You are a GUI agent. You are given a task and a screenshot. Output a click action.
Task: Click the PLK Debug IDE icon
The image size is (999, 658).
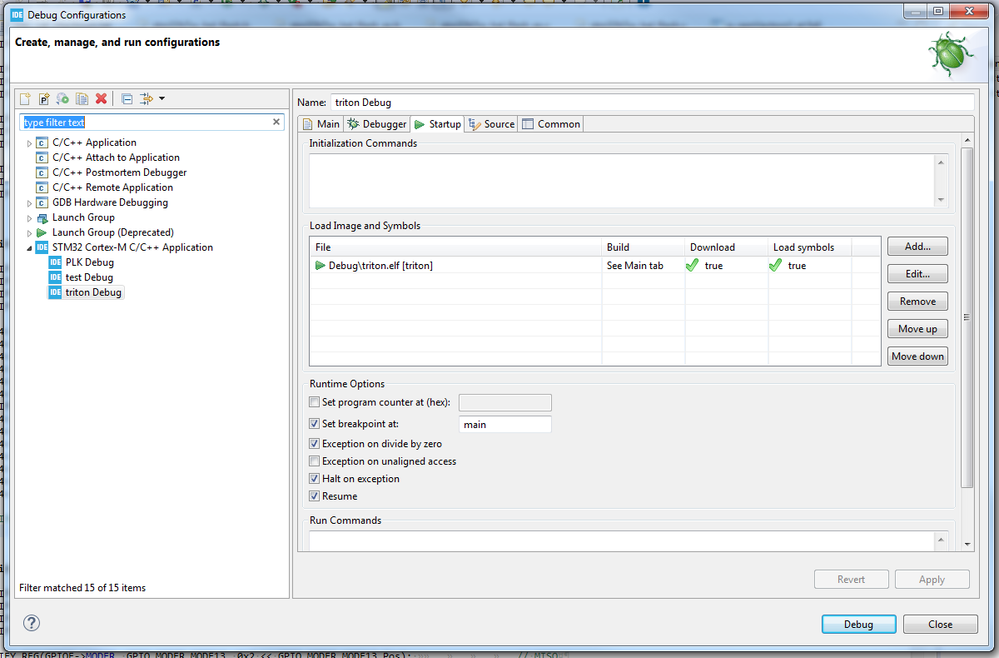point(55,262)
